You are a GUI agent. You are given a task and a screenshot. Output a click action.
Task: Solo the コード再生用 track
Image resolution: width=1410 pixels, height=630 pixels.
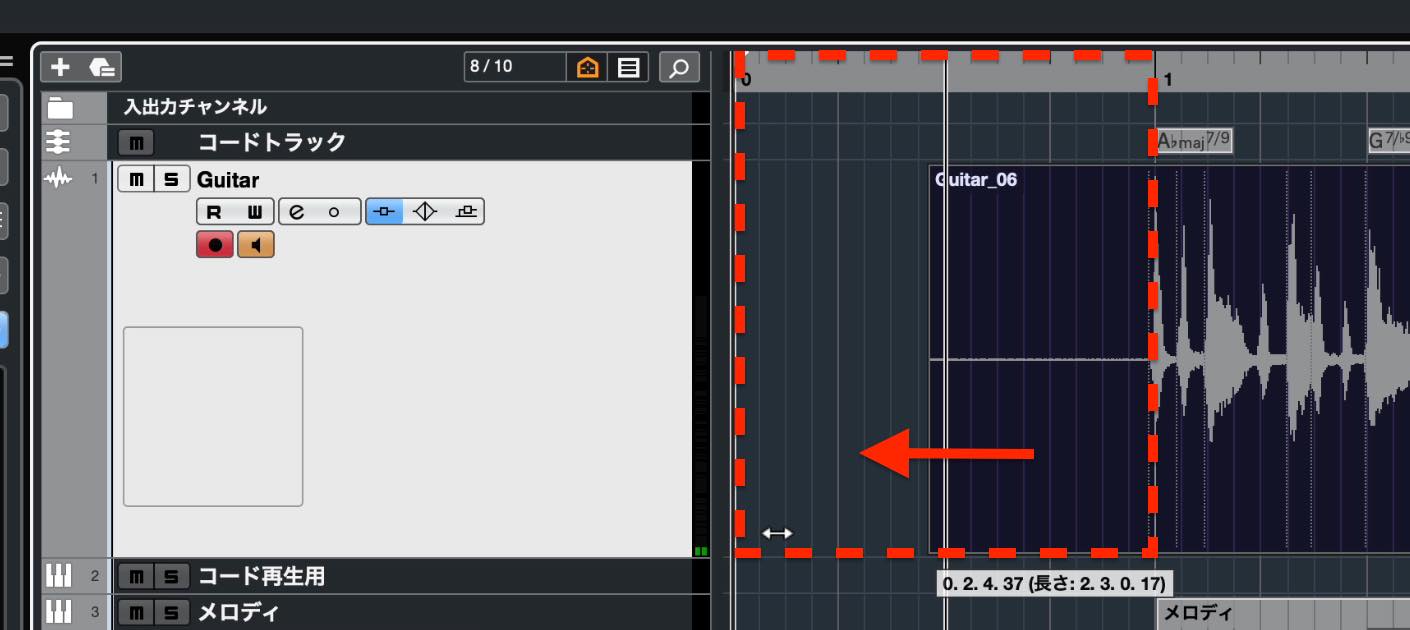pyautogui.click(x=172, y=577)
